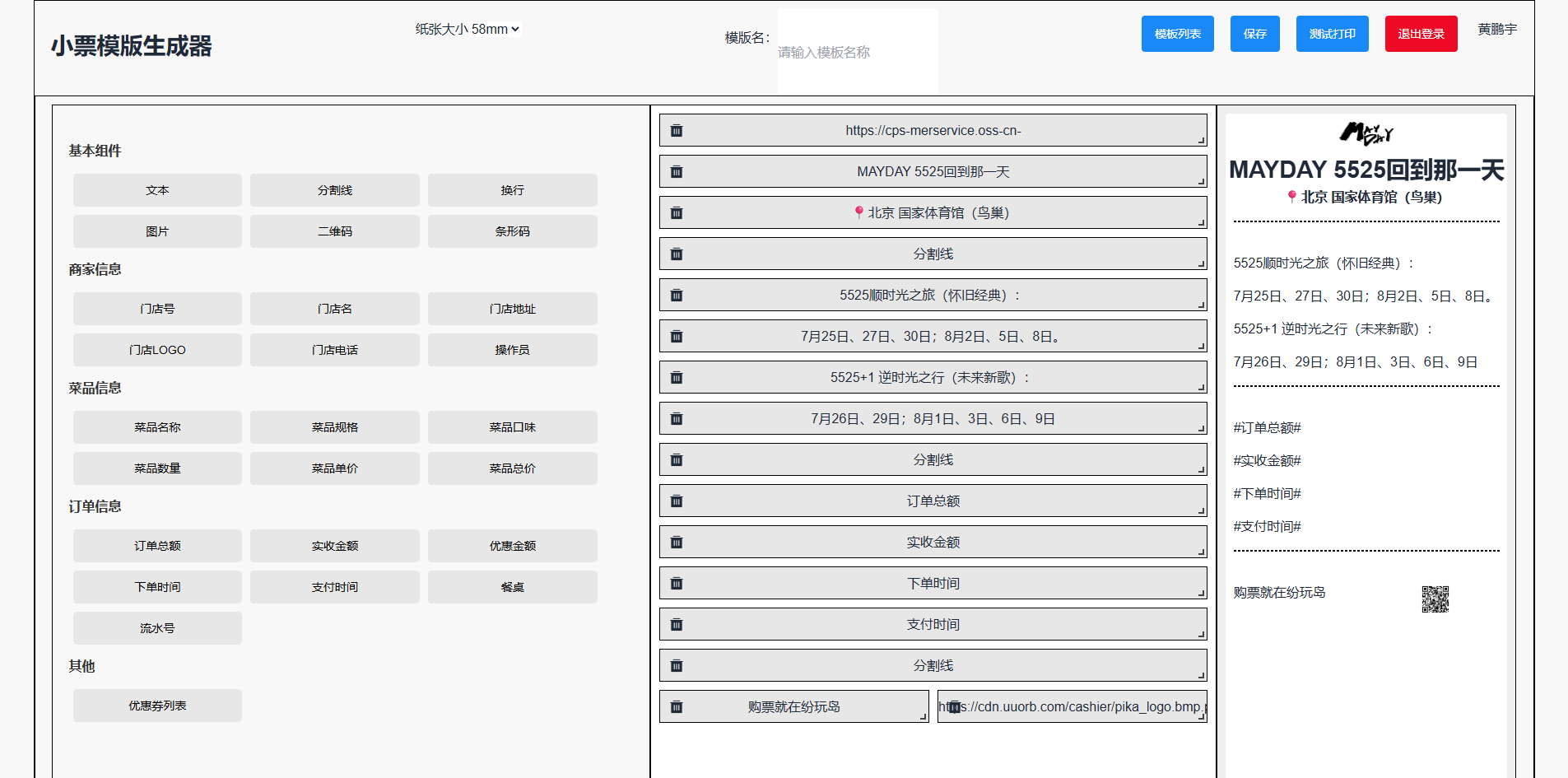
Task: Click trash icon on MAYDAY 5525回到那一天 row
Action: [677, 172]
